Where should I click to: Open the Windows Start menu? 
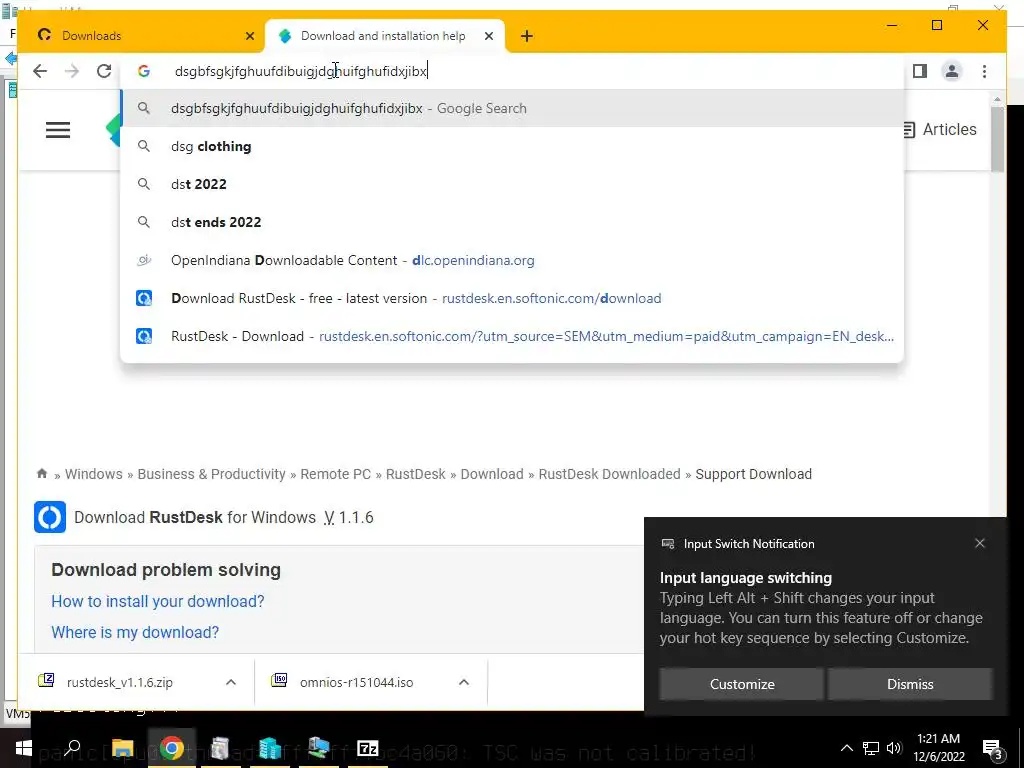(x=24, y=748)
